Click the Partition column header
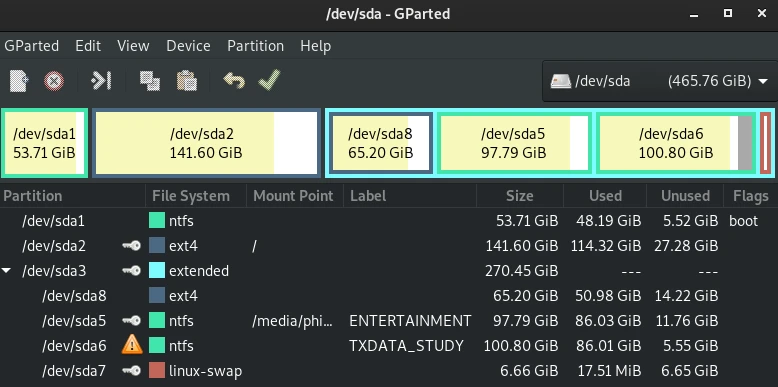Screen dimensions: 778x387 coord(73,196)
